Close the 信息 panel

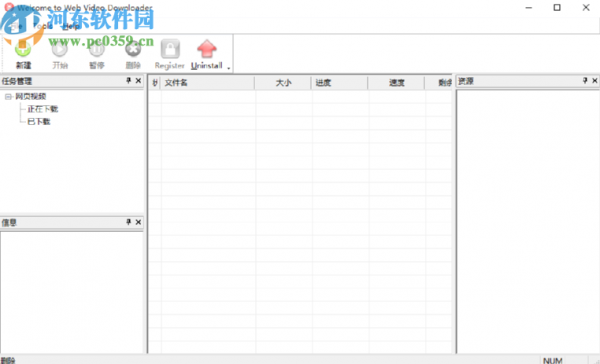coord(139,222)
